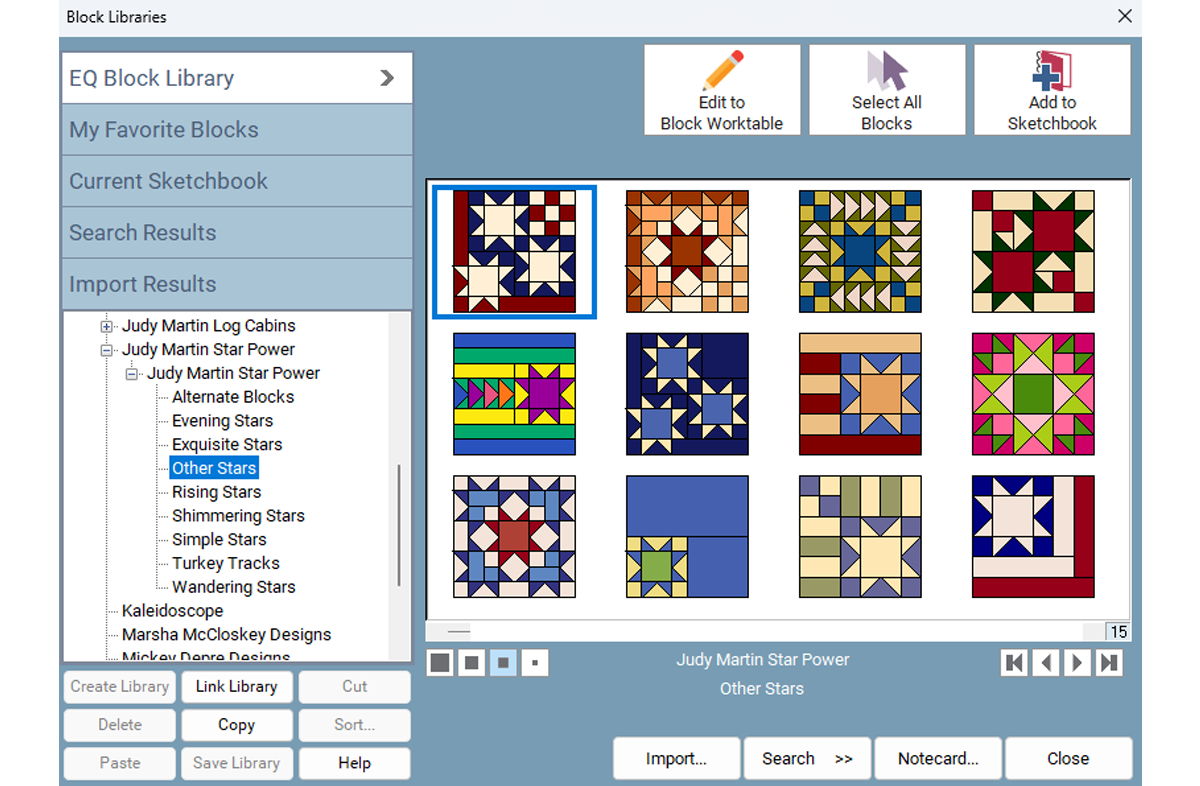Select the Evening Stars category in tree
This screenshot has height=786, width=1200.
(222, 421)
